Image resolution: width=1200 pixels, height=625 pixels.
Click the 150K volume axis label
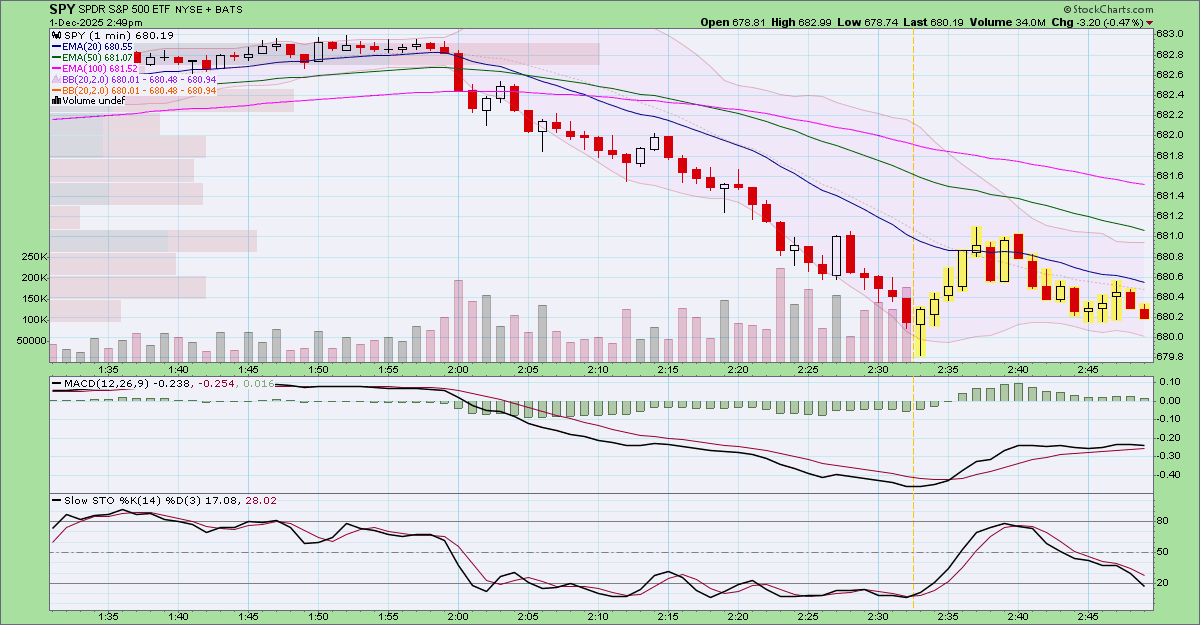[34, 299]
